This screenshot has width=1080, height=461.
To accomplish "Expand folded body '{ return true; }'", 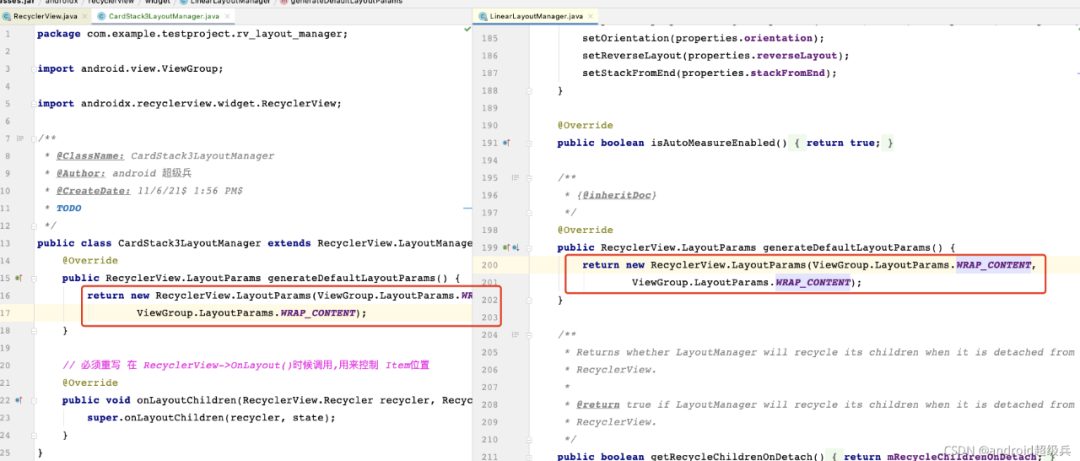I will (844, 143).
